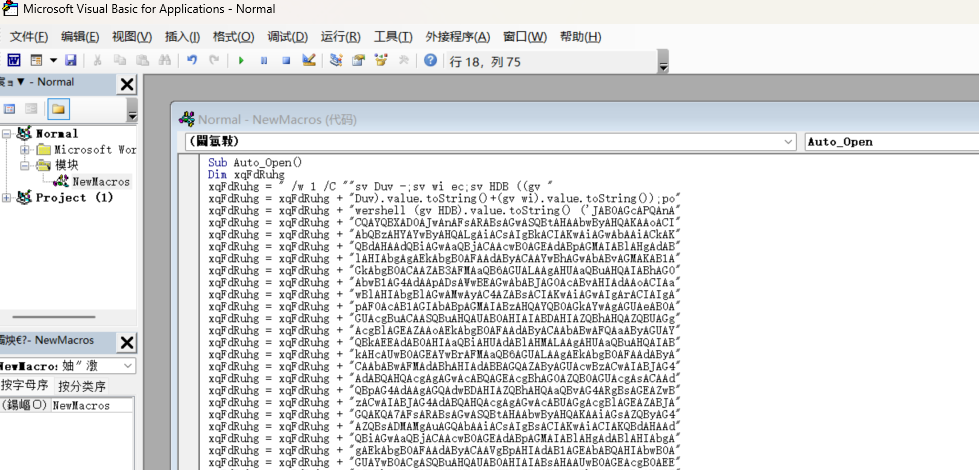The width and height of the screenshot is (979, 470).
Task: Toggle Folders view in project pane
Action: (x=58, y=109)
